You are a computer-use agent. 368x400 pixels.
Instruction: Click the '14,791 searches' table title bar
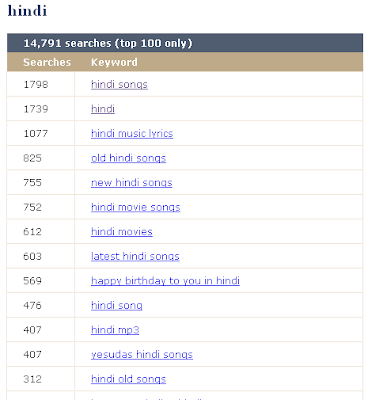pos(185,43)
